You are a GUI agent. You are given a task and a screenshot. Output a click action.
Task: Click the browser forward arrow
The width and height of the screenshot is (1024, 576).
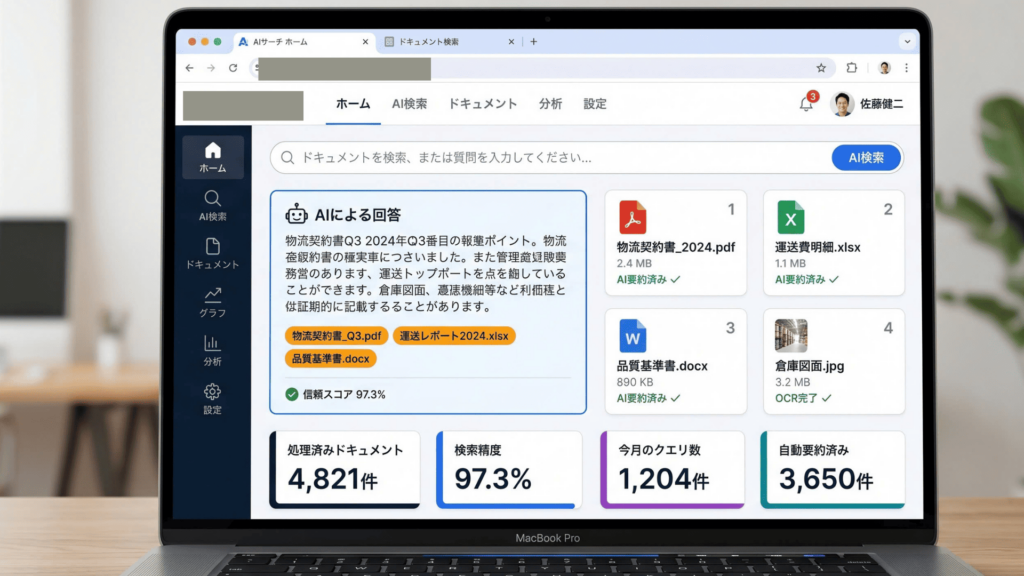click(x=211, y=68)
